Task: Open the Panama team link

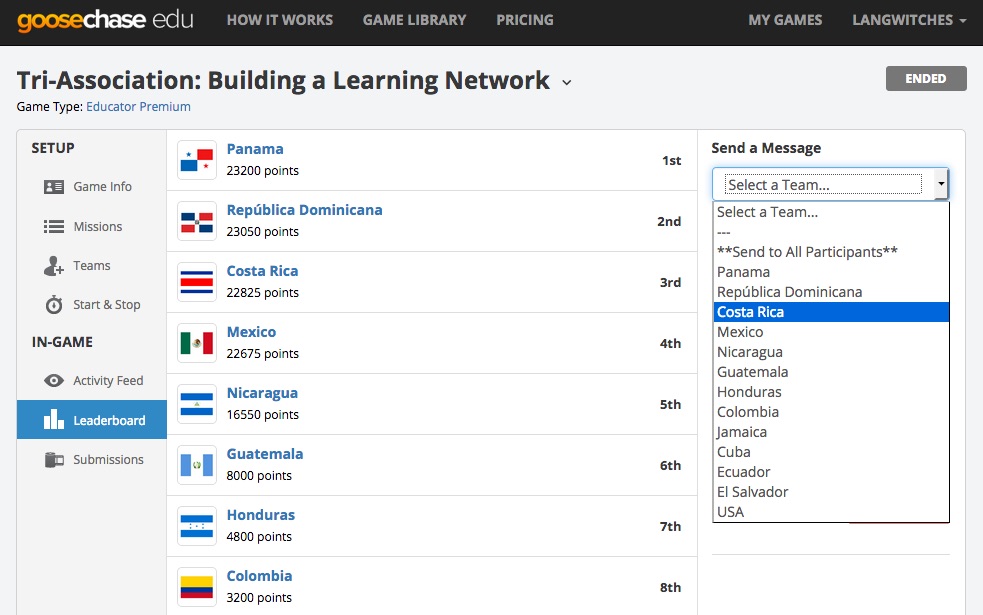Action: [x=255, y=149]
